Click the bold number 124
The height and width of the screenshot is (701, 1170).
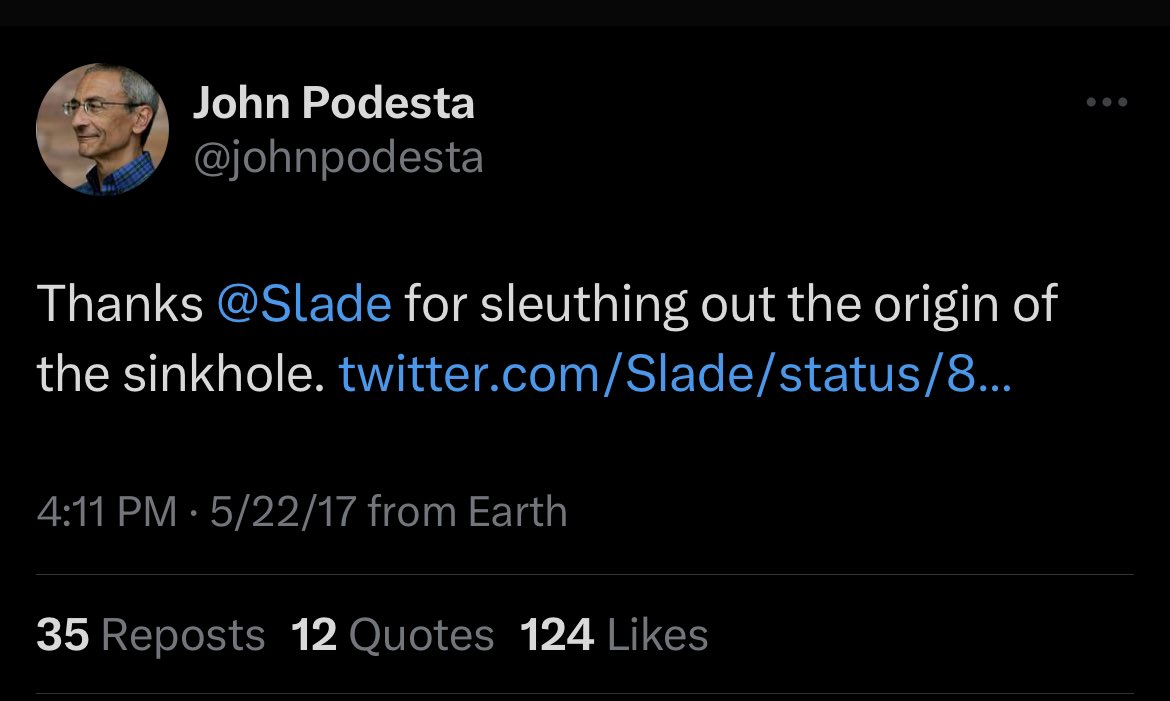(557, 636)
